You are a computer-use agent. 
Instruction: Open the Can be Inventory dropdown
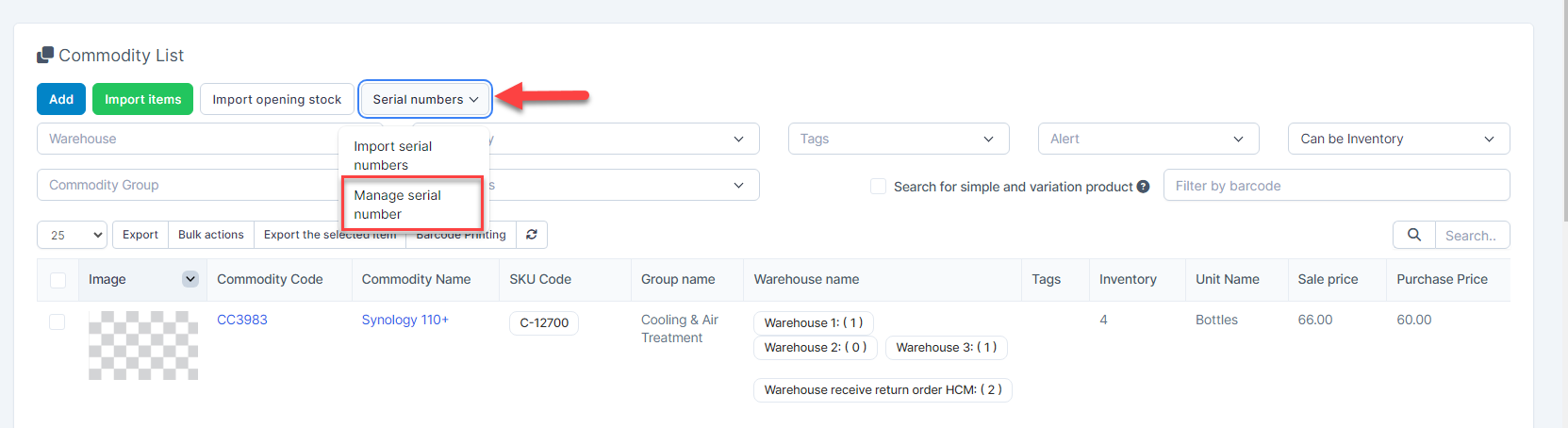coord(1397,139)
